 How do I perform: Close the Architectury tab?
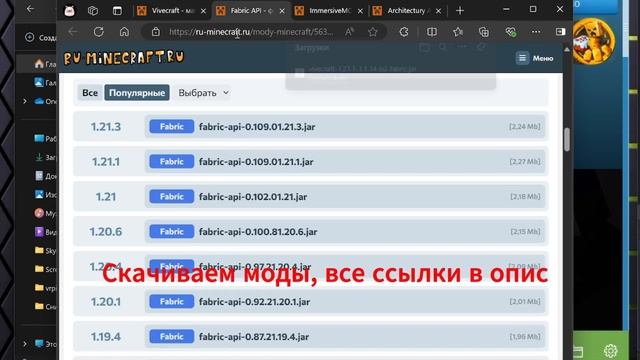(x=438, y=11)
